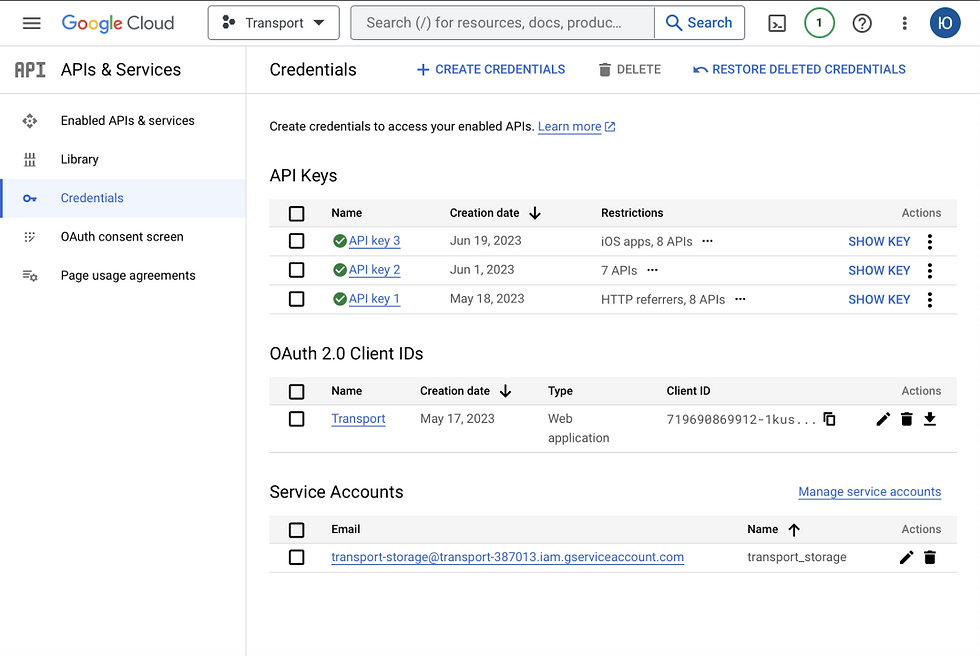Open the transport-storage service account email link
The width and height of the screenshot is (980, 656).
508,557
